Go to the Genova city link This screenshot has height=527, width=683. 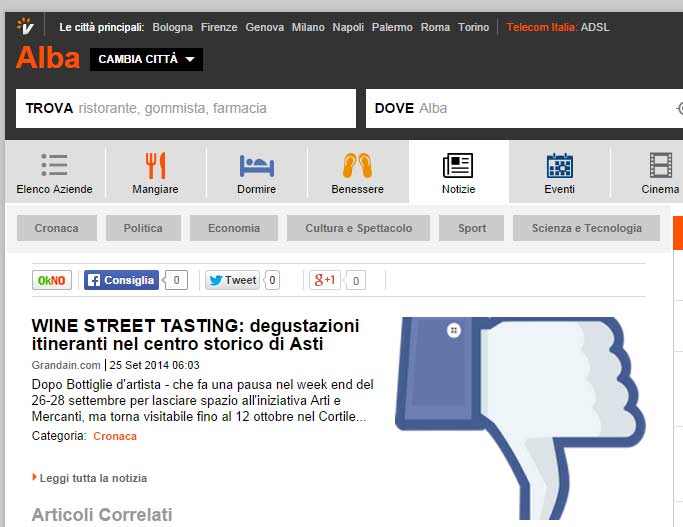[x=264, y=27]
